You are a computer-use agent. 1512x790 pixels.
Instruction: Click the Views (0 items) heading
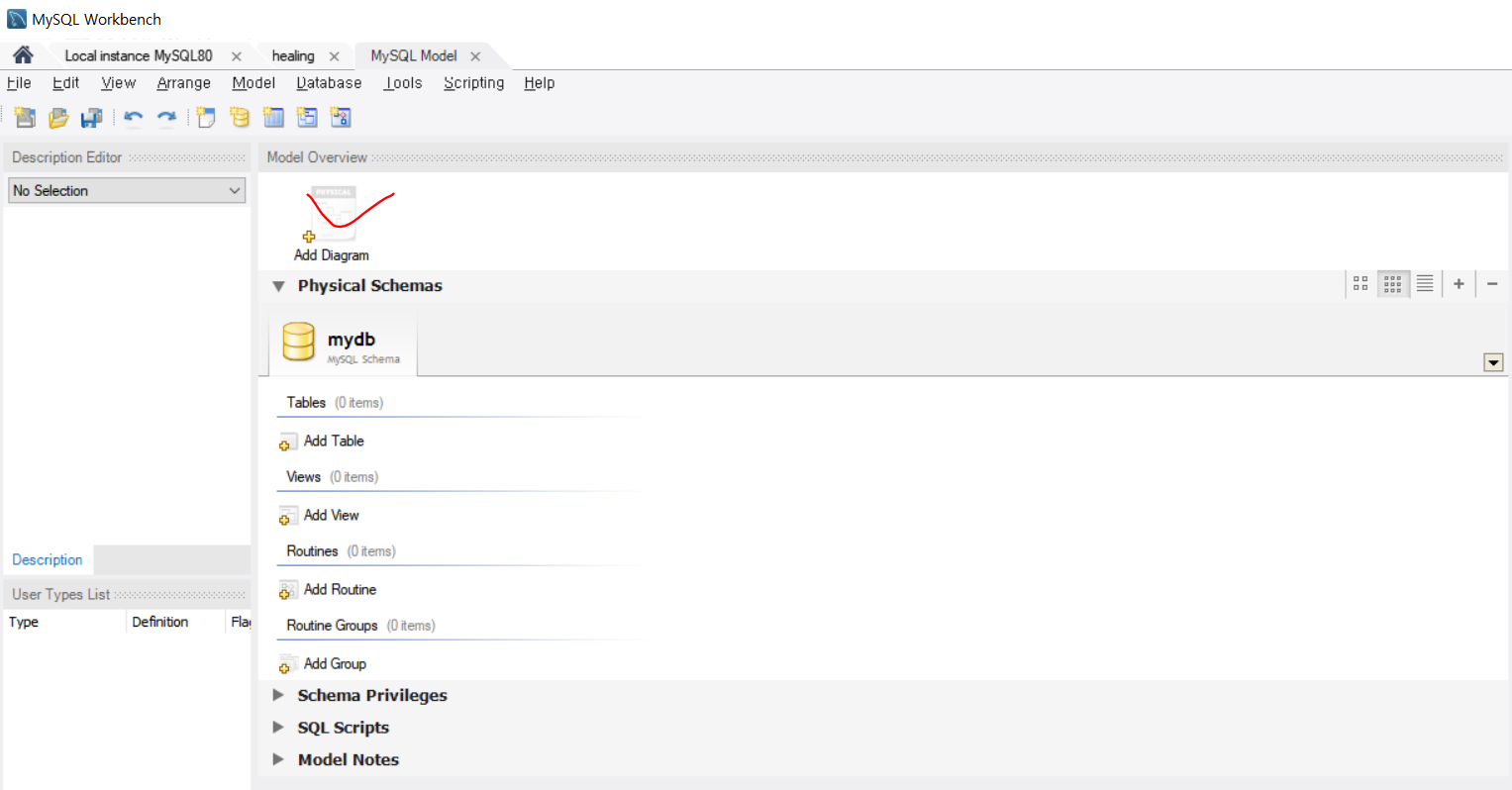(x=333, y=477)
